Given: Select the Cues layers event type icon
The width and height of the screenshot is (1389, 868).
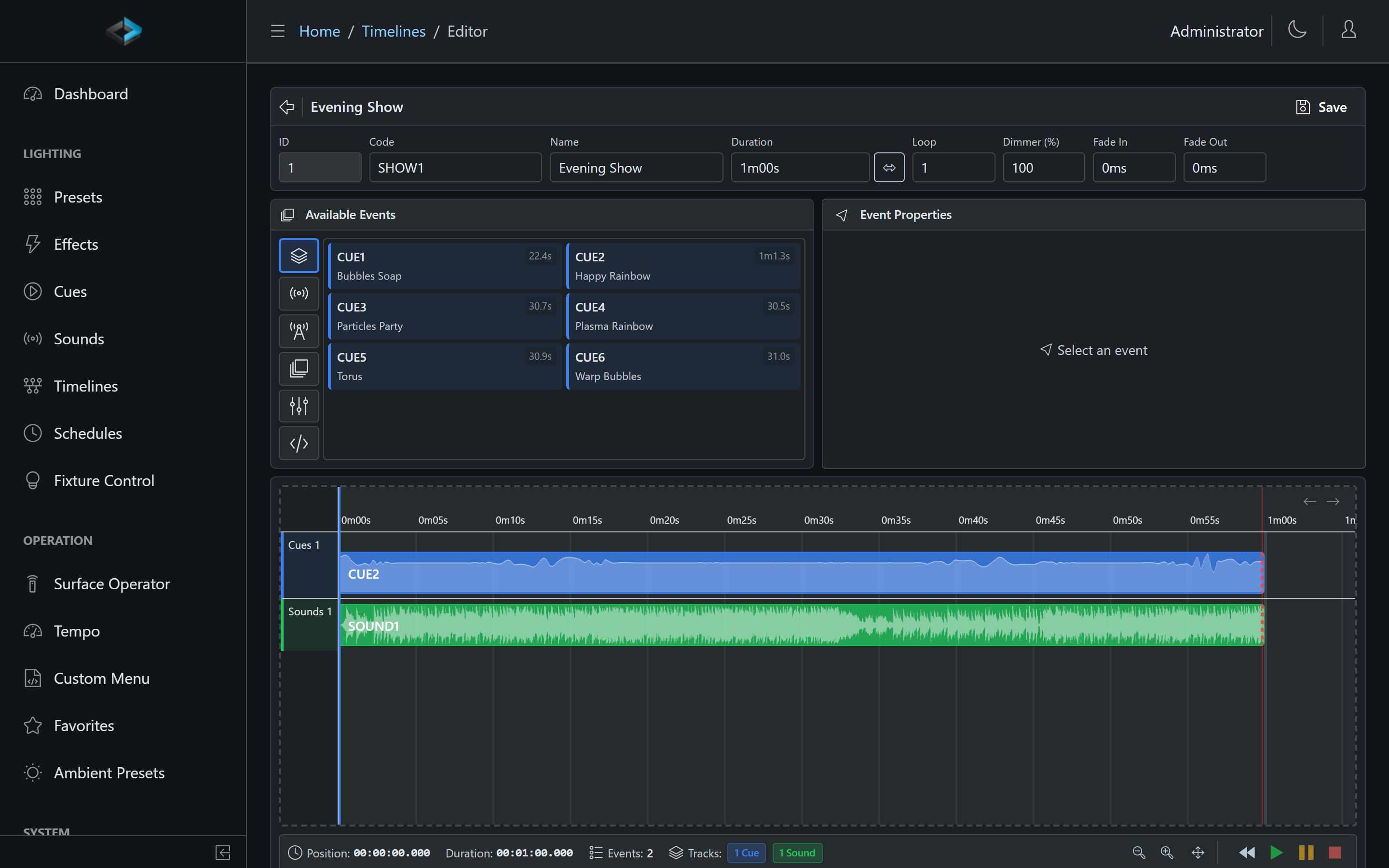Looking at the screenshot, I should point(299,256).
